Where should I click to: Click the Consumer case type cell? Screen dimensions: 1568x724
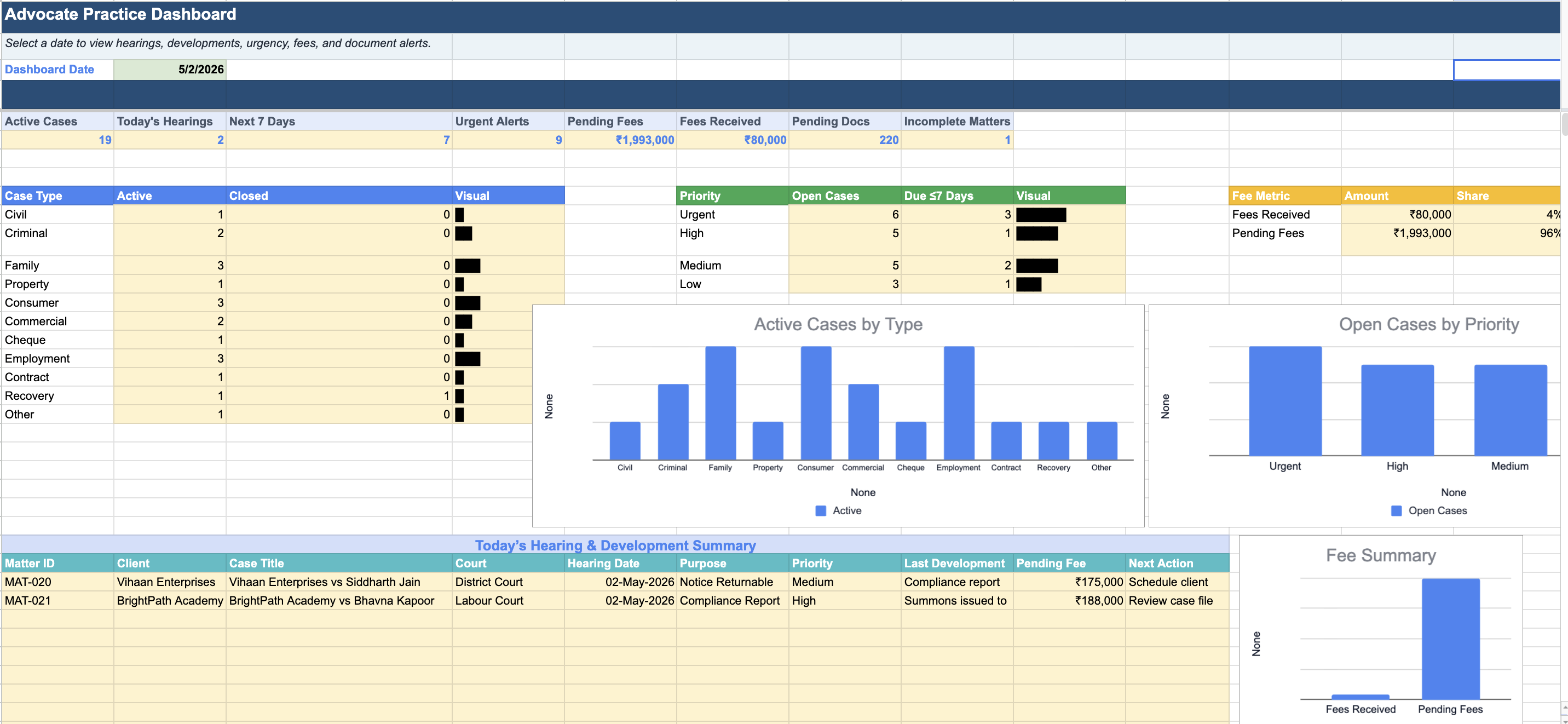tap(57, 303)
